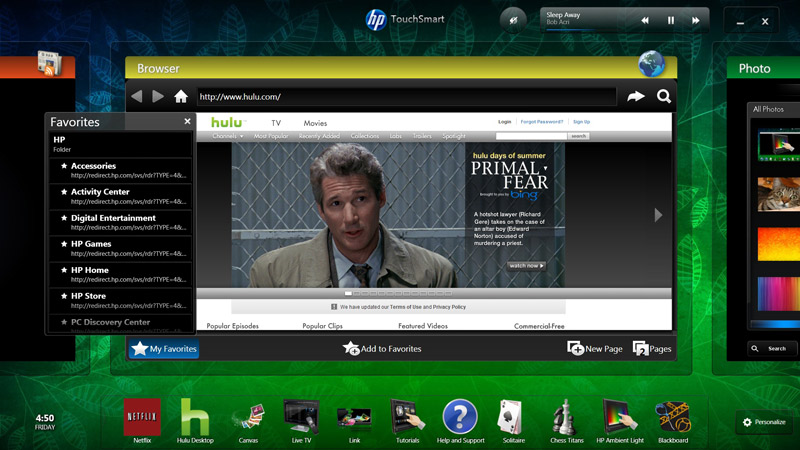
Task: Skip to next track
Action: (695, 20)
